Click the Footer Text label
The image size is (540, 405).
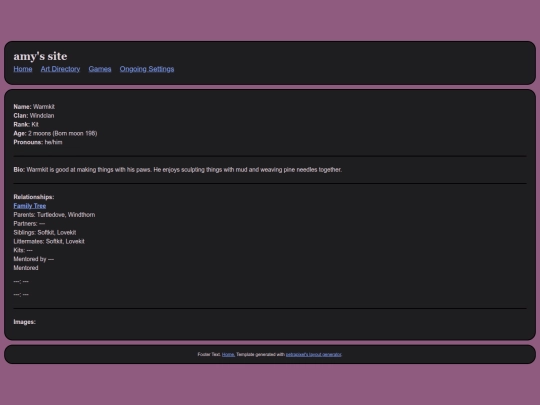pos(209,354)
